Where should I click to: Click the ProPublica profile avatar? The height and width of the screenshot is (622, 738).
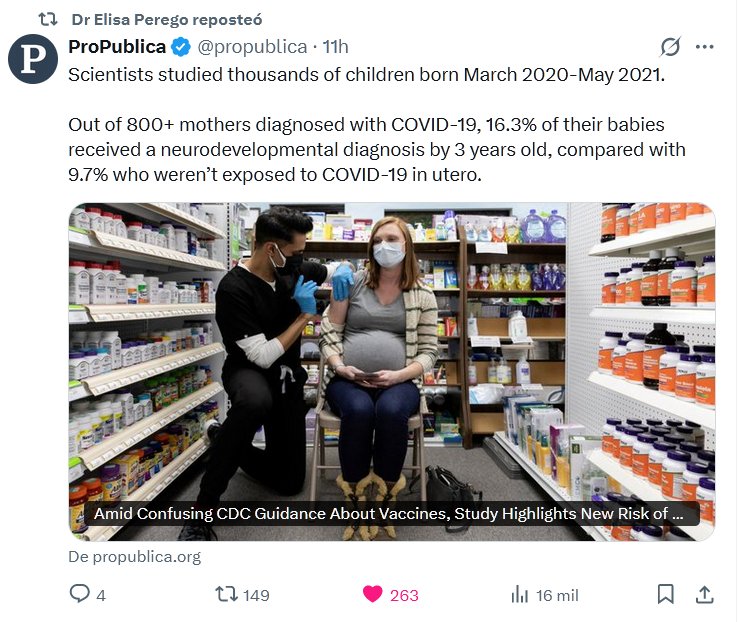(x=33, y=58)
